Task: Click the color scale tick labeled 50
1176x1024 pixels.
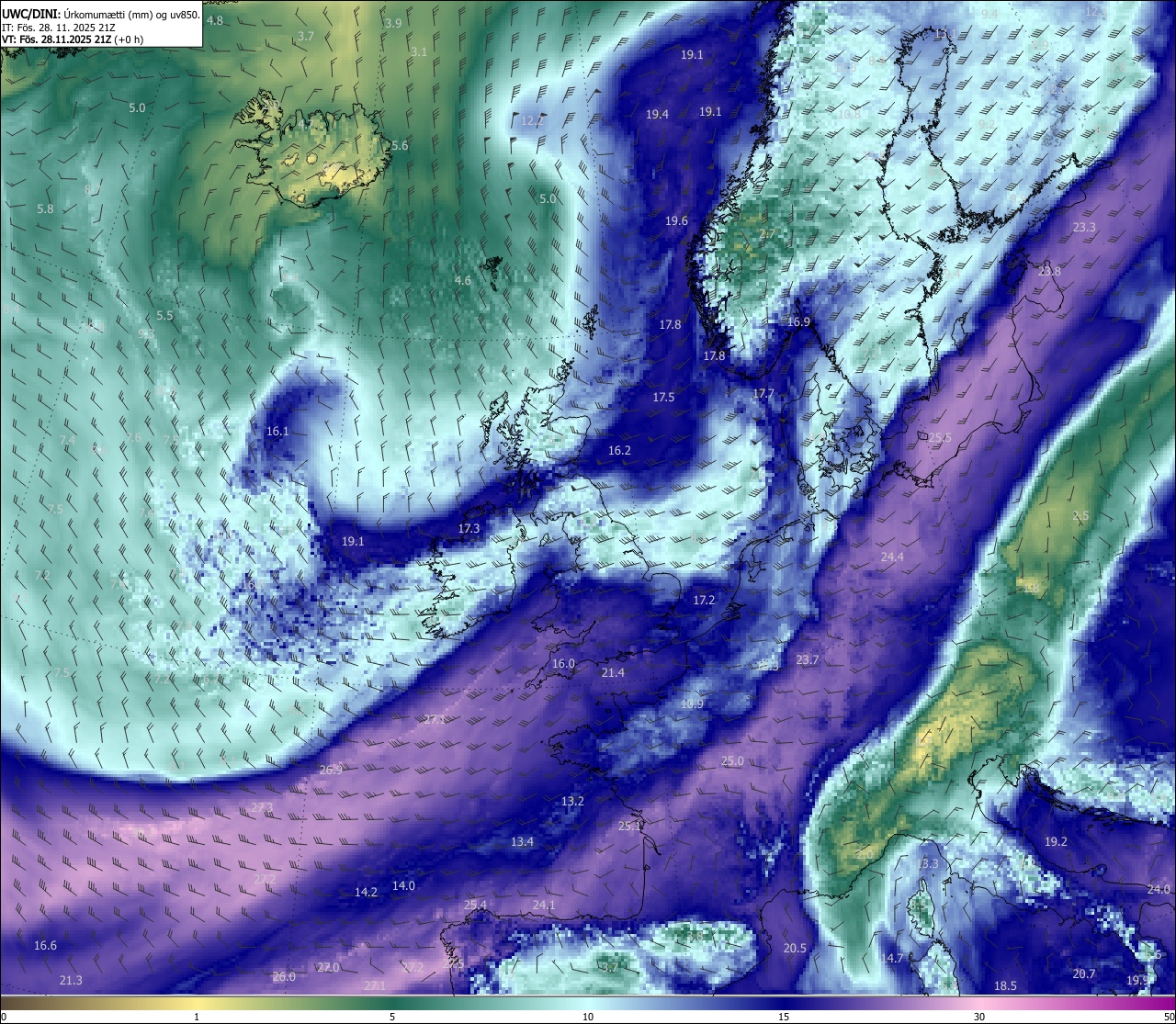Action: tap(1168, 1017)
